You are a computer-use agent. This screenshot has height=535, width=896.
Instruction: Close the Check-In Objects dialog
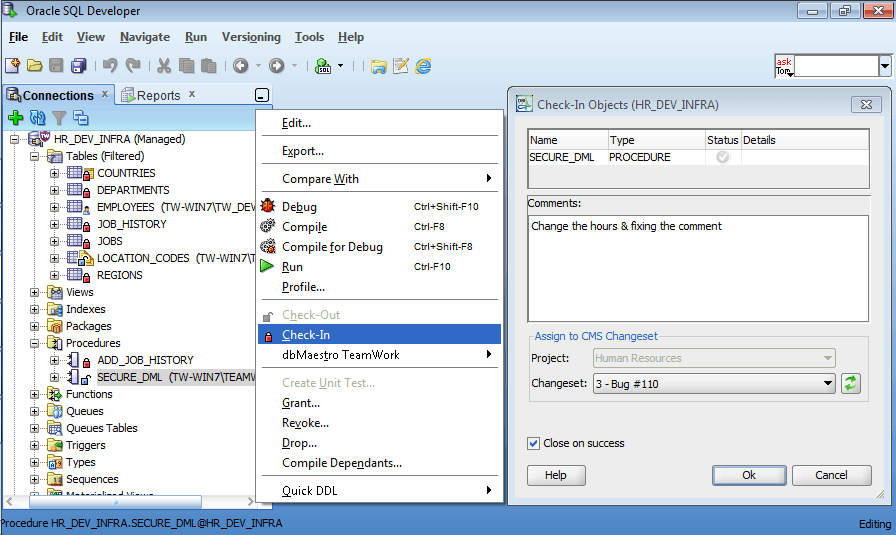point(866,105)
